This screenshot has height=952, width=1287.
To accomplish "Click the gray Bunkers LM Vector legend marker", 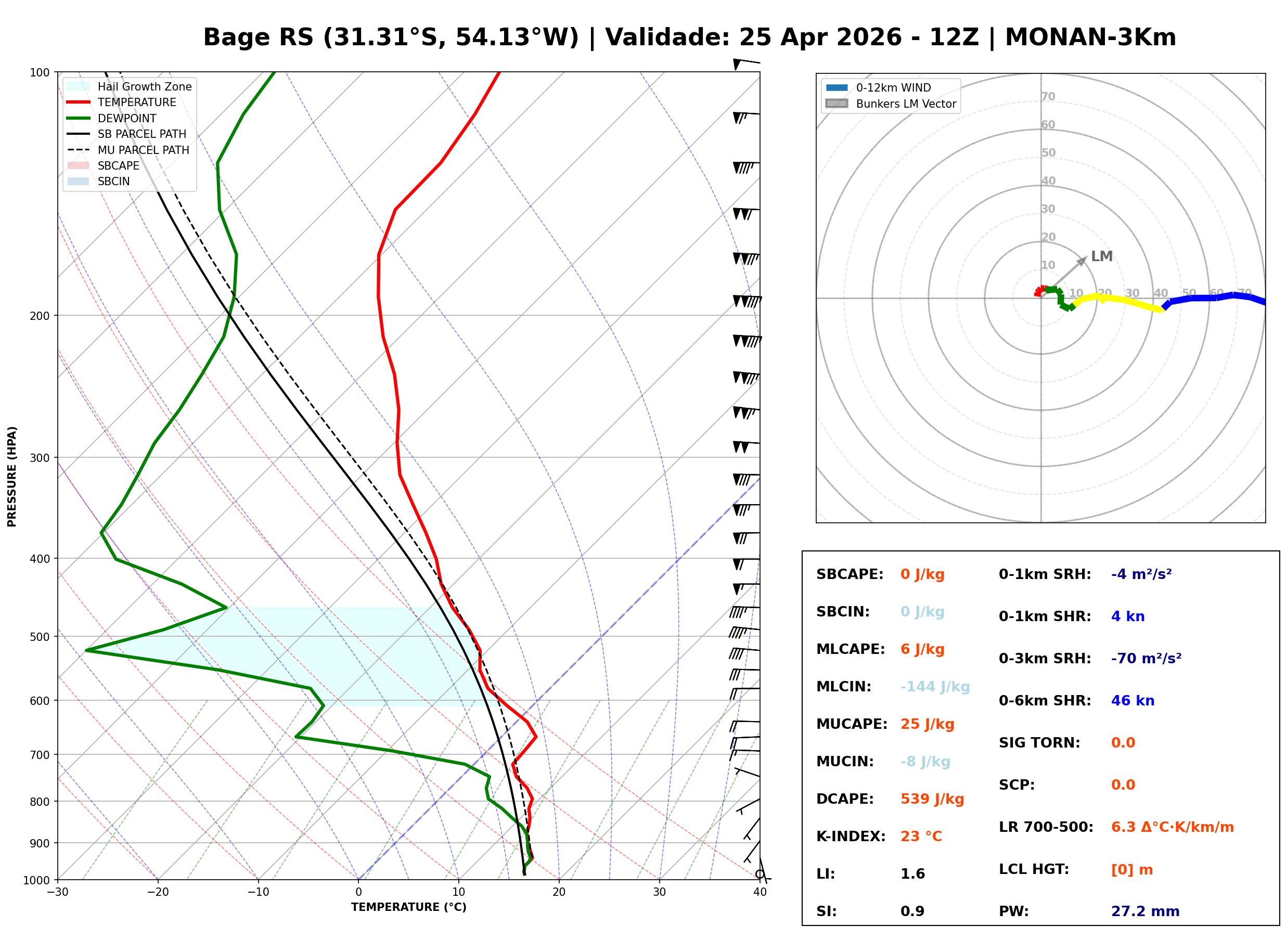I will (836, 104).
